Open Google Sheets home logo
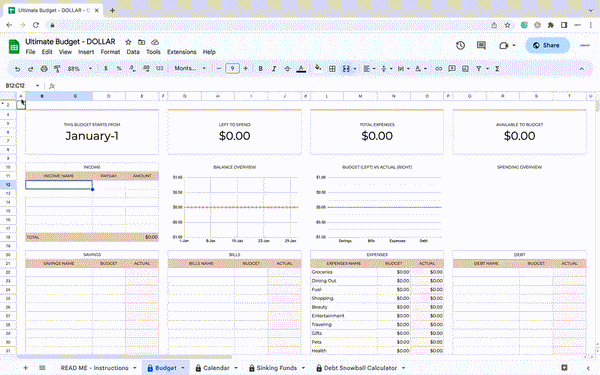This screenshot has width=600, height=375. pyautogui.click(x=14, y=47)
